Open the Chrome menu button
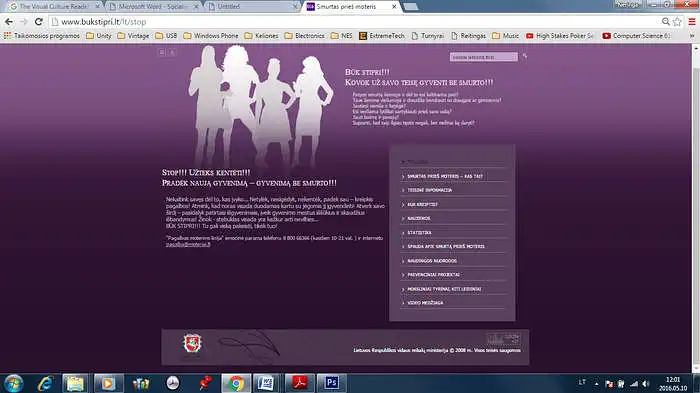Image resolution: width=700 pixels, height=393 pixels. coord(692,21)
